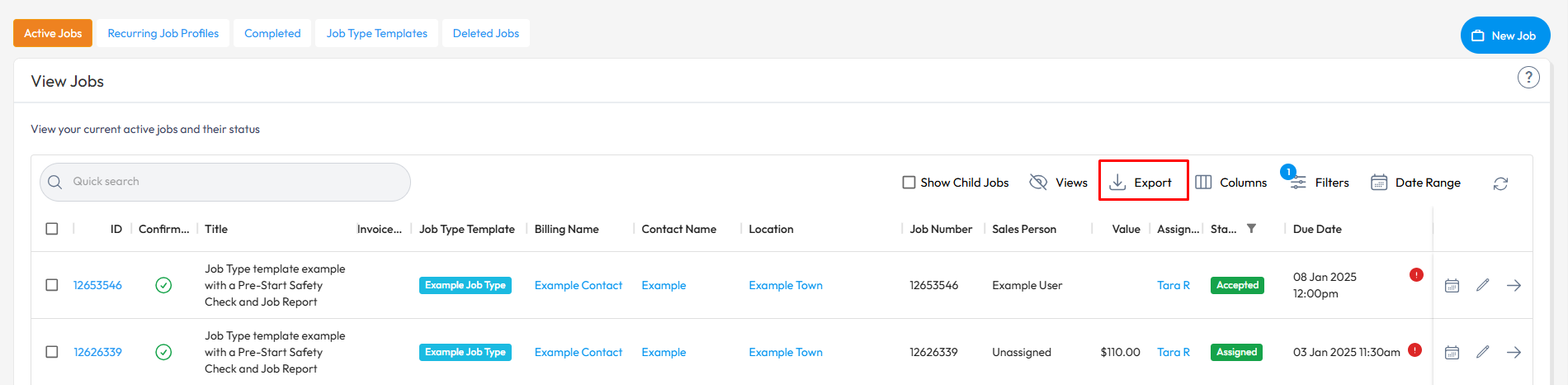Click the help question mark icon
Screen dimensions: 1568x385
pyautogui.click(x=1528, y=78)
